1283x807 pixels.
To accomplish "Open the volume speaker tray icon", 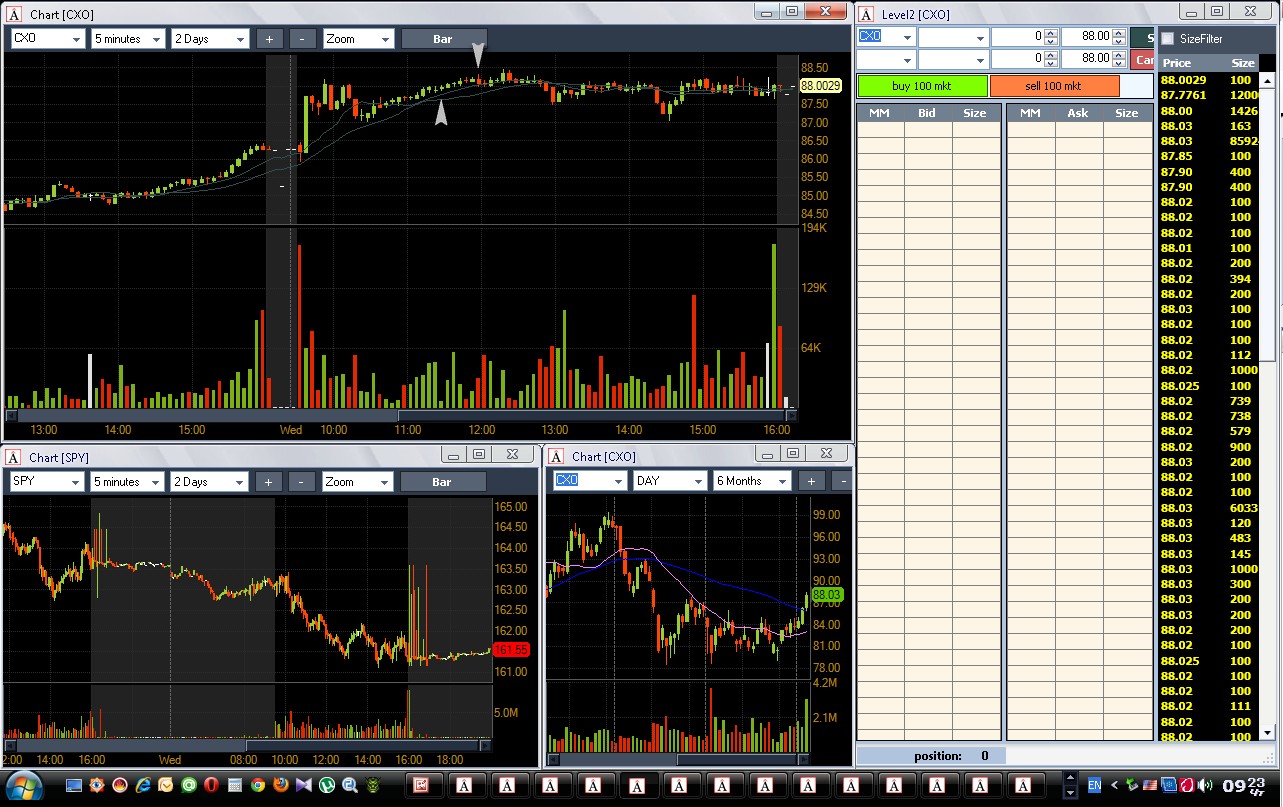I will 1206,785.
